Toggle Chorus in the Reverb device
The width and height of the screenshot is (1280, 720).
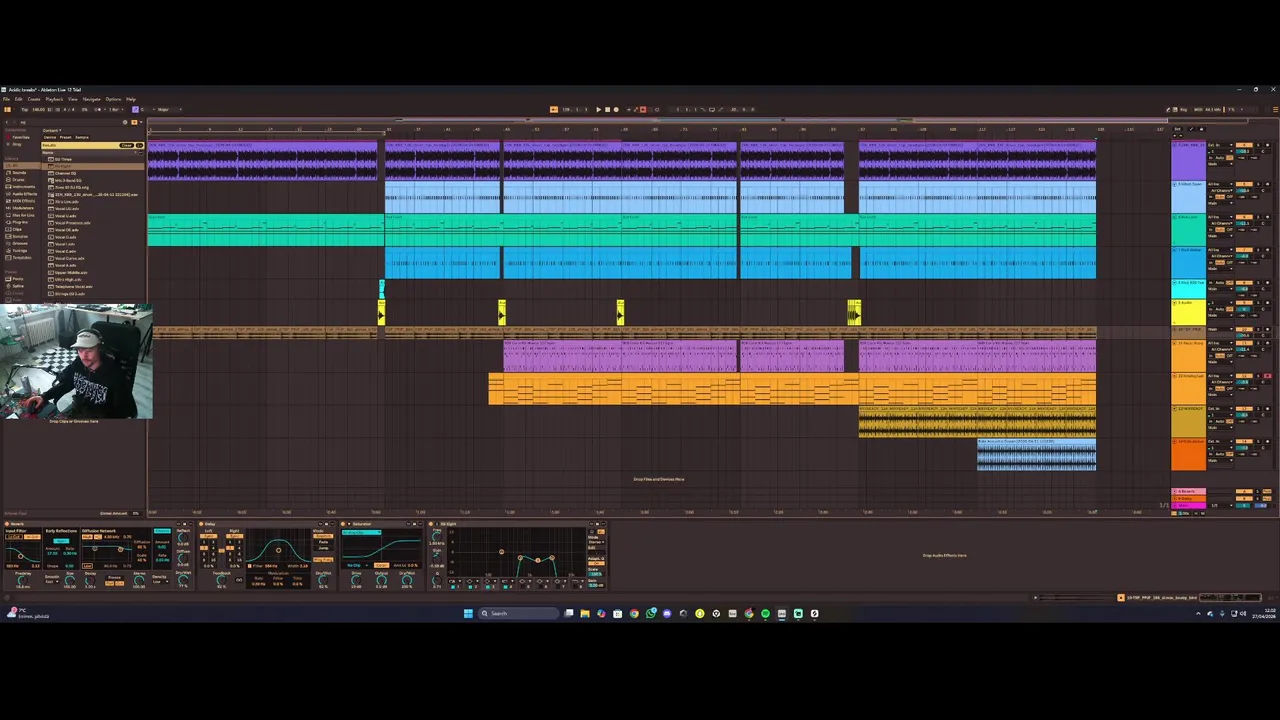[162, 531]
